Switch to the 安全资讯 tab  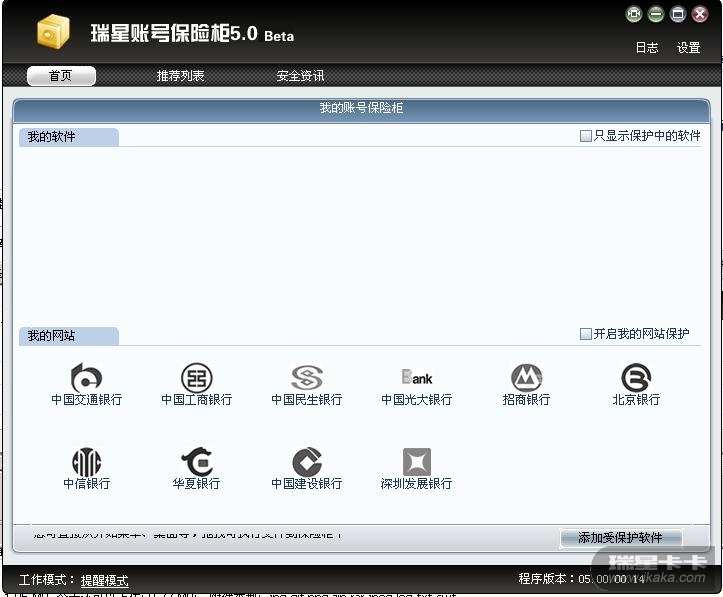[x=300, y=76]
